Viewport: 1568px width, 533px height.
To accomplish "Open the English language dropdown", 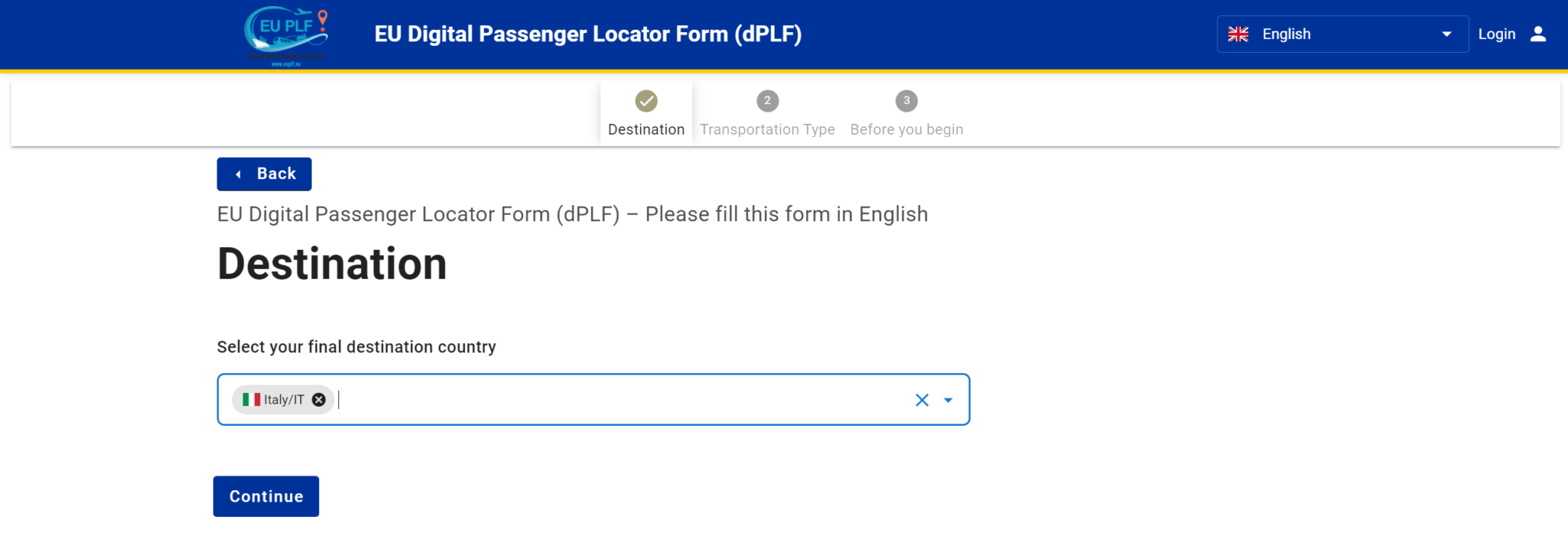I will (x=1332, y=34).
